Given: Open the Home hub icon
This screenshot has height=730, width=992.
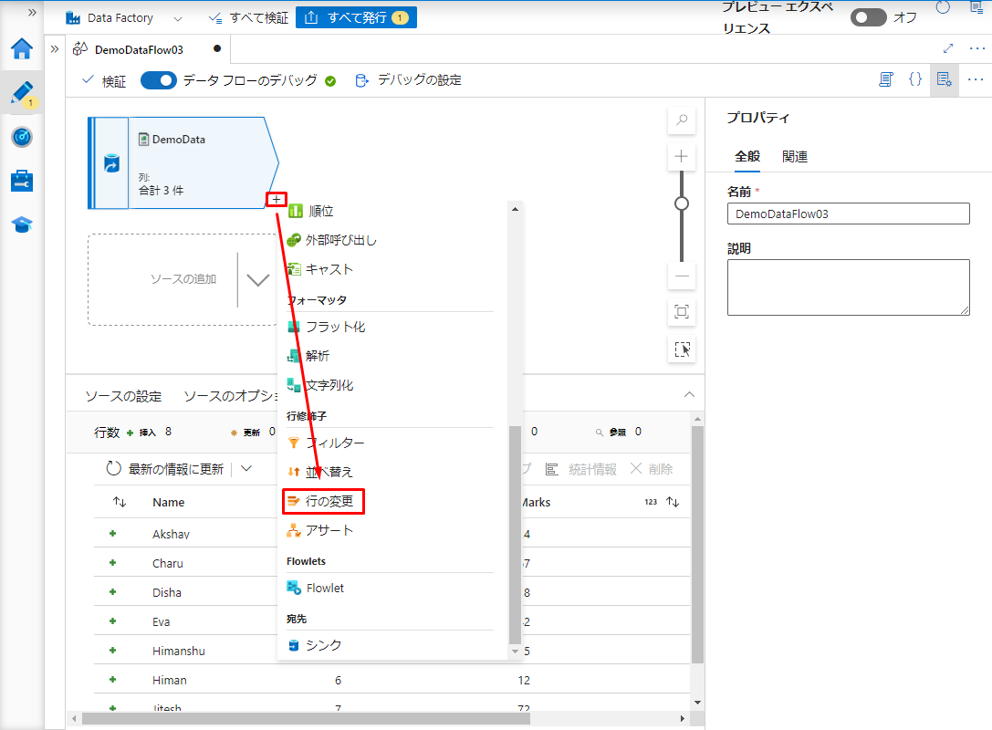Looking at the screenshot, I should pyautogui.click(x=22, y=48).
